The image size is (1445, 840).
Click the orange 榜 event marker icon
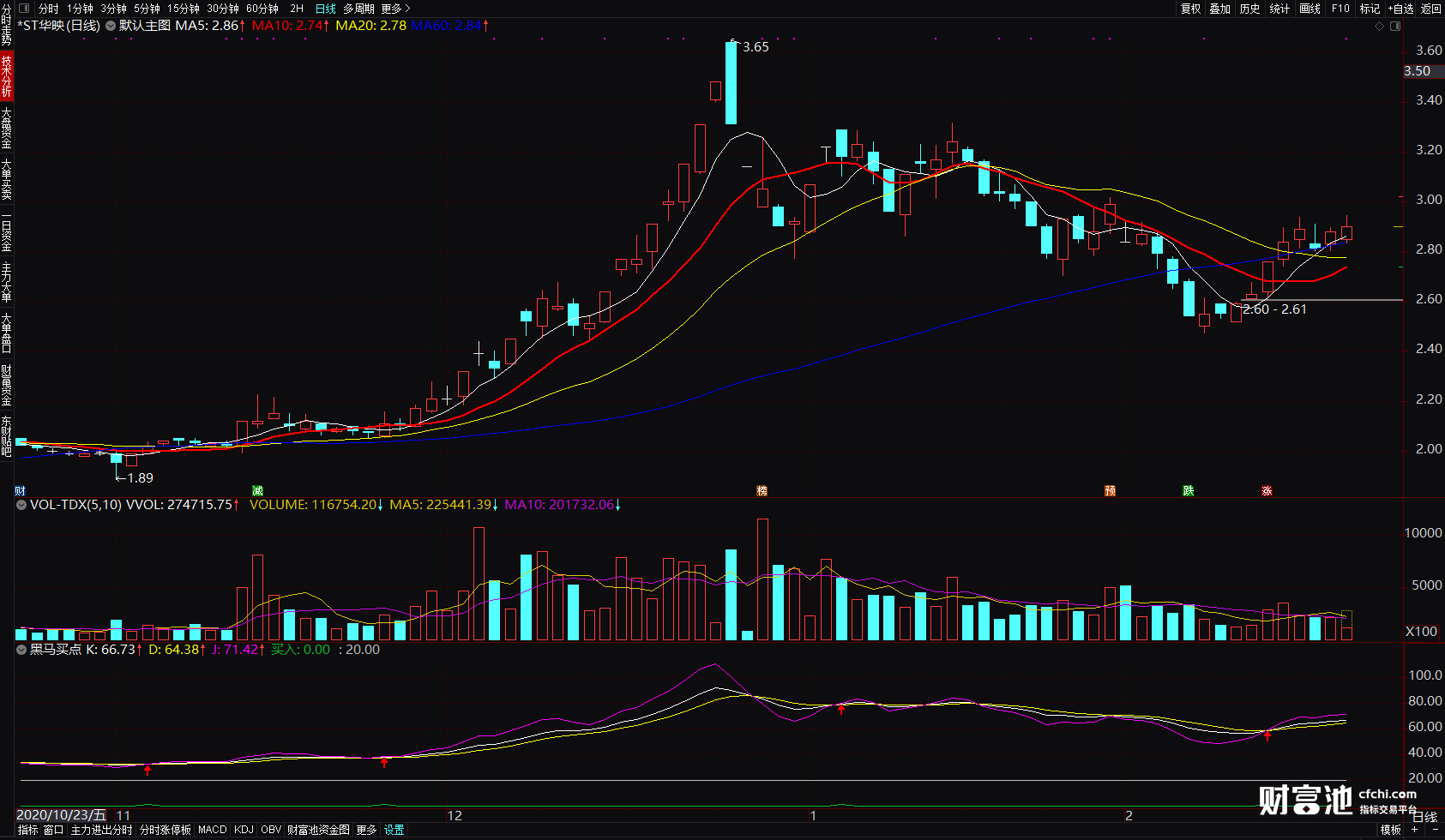coord(762,491)
